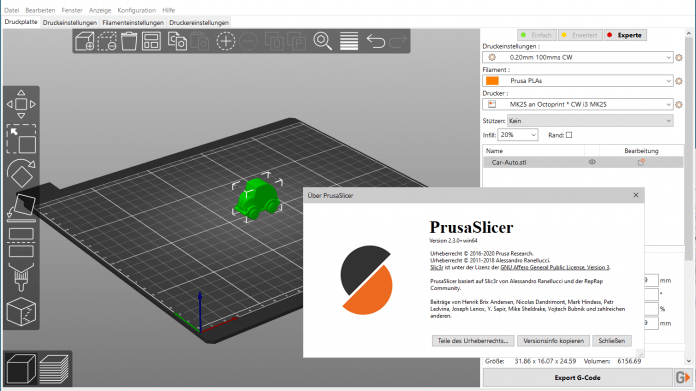696x391 pixels.
Task: Click the Search magnifier icon
Action: click(x=323, y=41)
